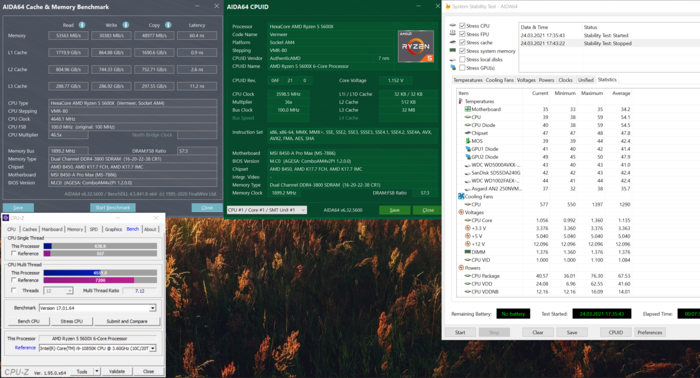Click the +12 V voltage icon
Viewport: 700px width, 378px height.
(x=467, y=244)
